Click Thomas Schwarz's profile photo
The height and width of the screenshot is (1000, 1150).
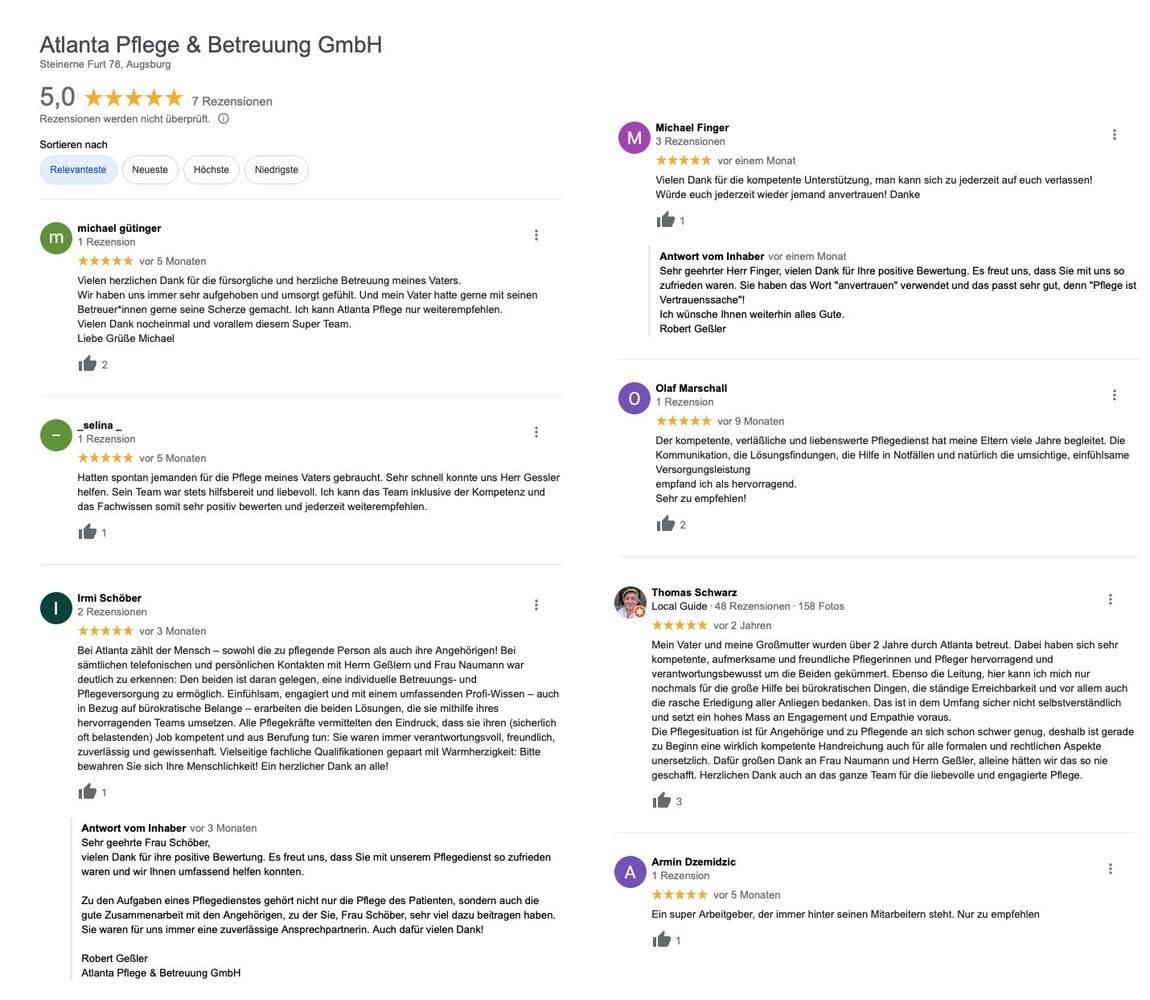coord(630,602)
